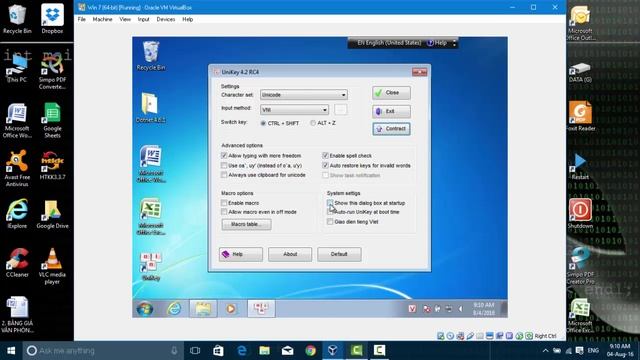Check Always use clipboard for unicode
Screen dimensions: 640x360
point(224,175)
